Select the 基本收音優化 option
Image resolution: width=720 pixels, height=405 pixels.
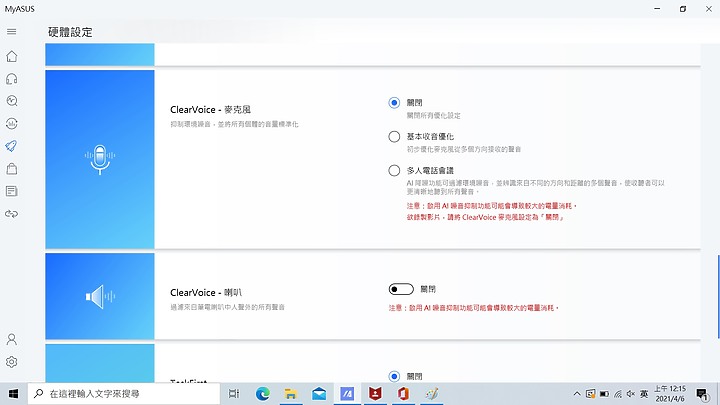pyautogui.click(x=394, y=136)
